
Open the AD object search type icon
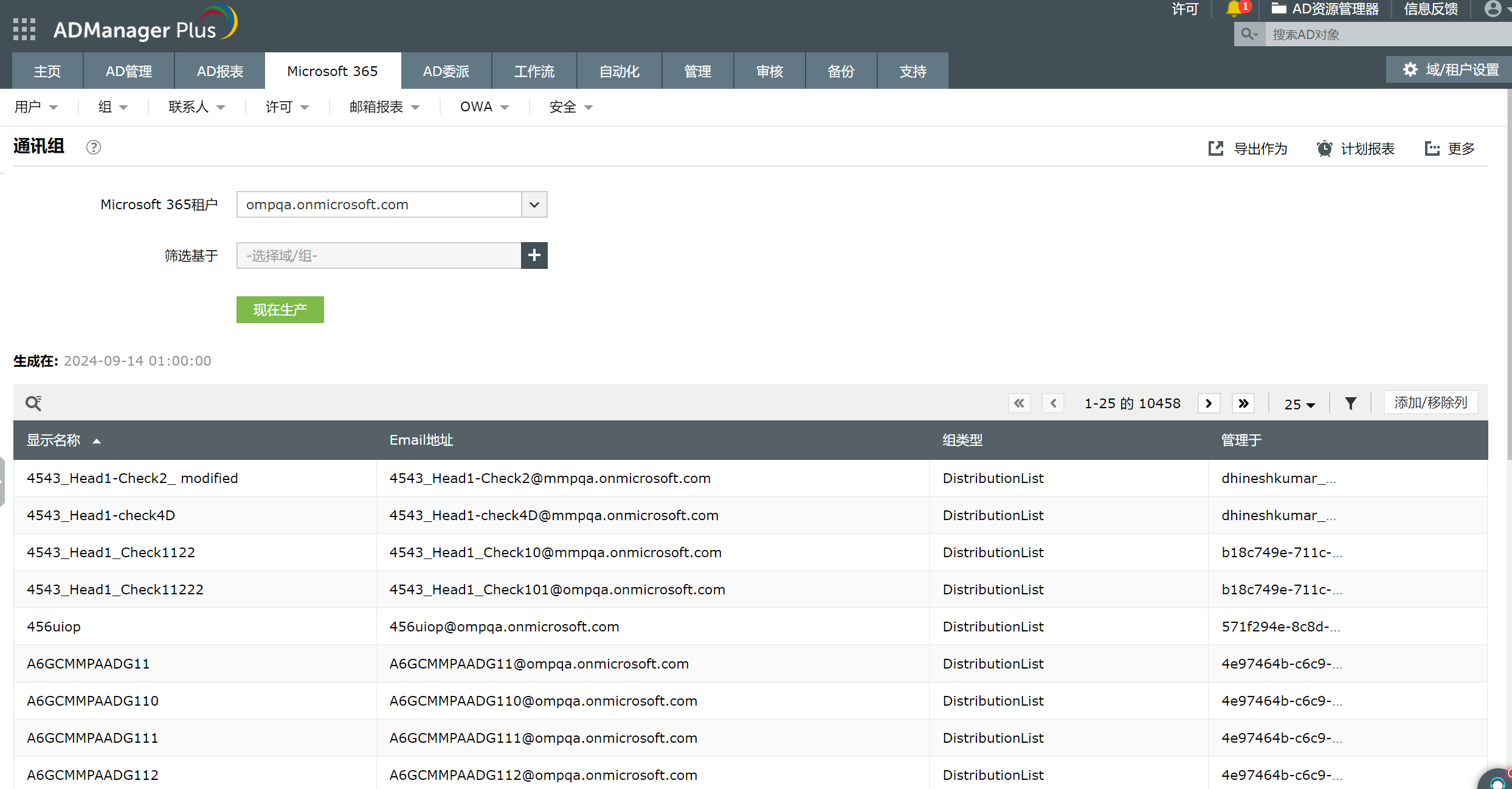tap(1249, 35)
